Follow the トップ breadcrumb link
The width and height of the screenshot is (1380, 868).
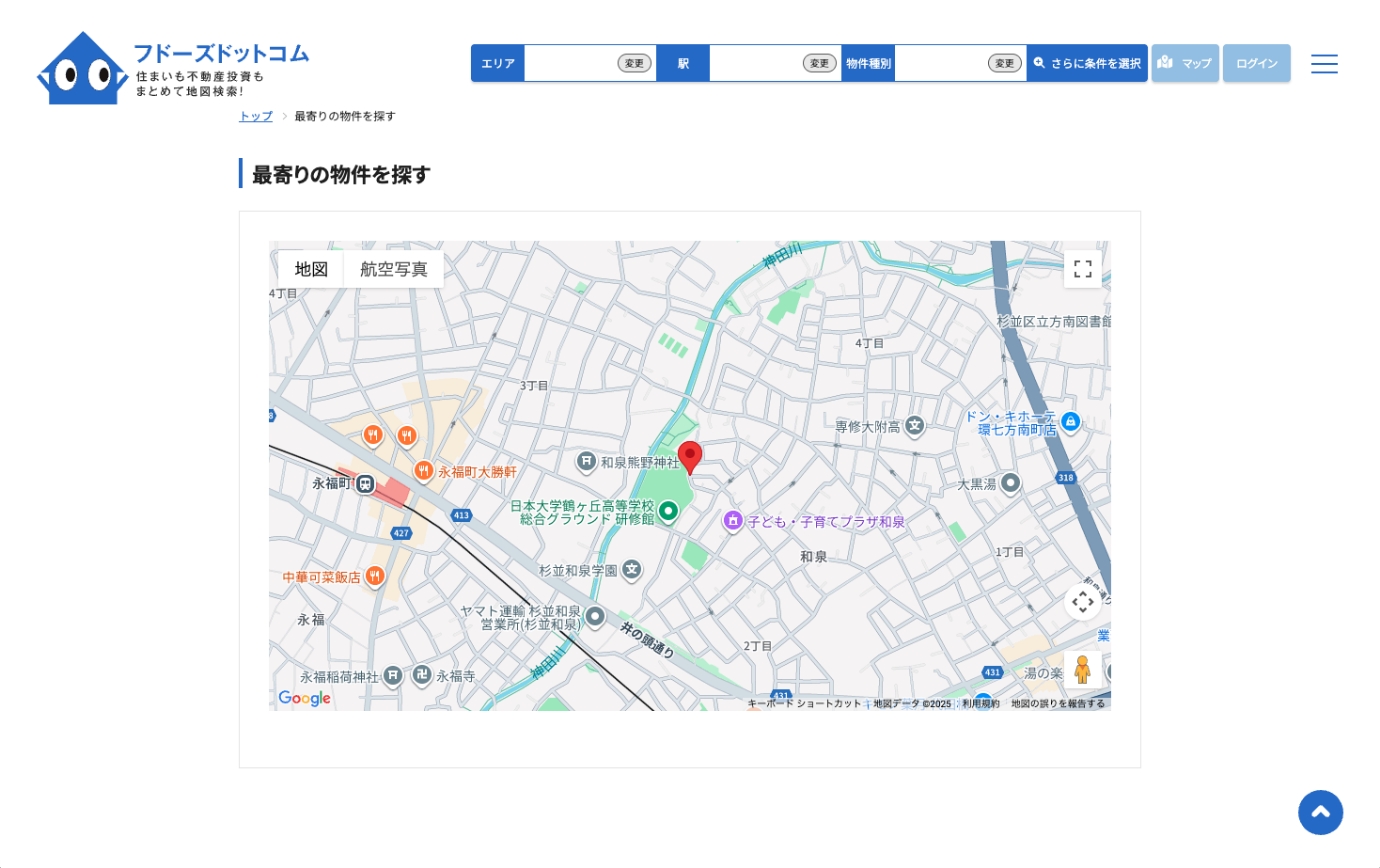pos(255,116)
